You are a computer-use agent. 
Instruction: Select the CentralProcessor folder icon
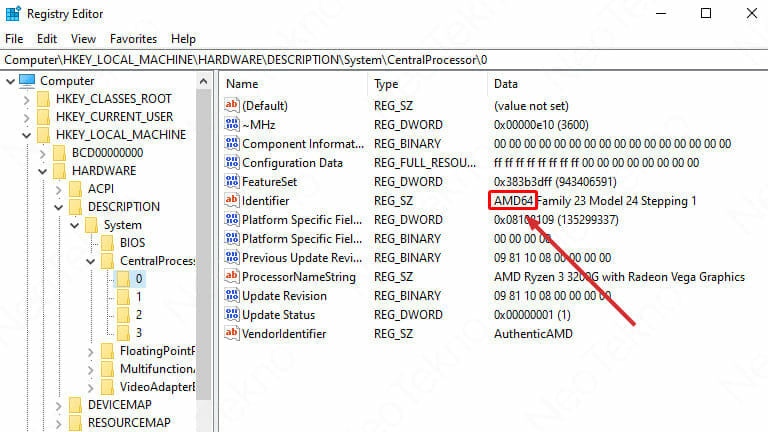pos(108,261)
